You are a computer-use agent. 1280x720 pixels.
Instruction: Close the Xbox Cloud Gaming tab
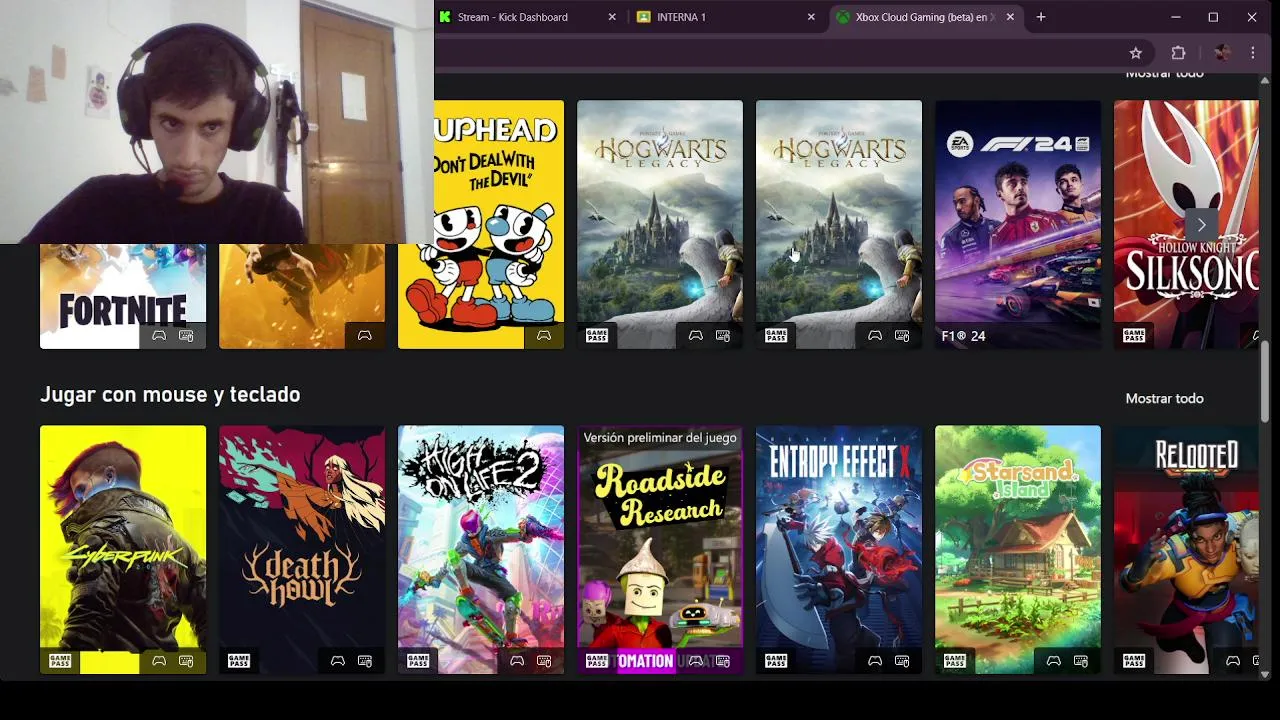coord(1010,17)
